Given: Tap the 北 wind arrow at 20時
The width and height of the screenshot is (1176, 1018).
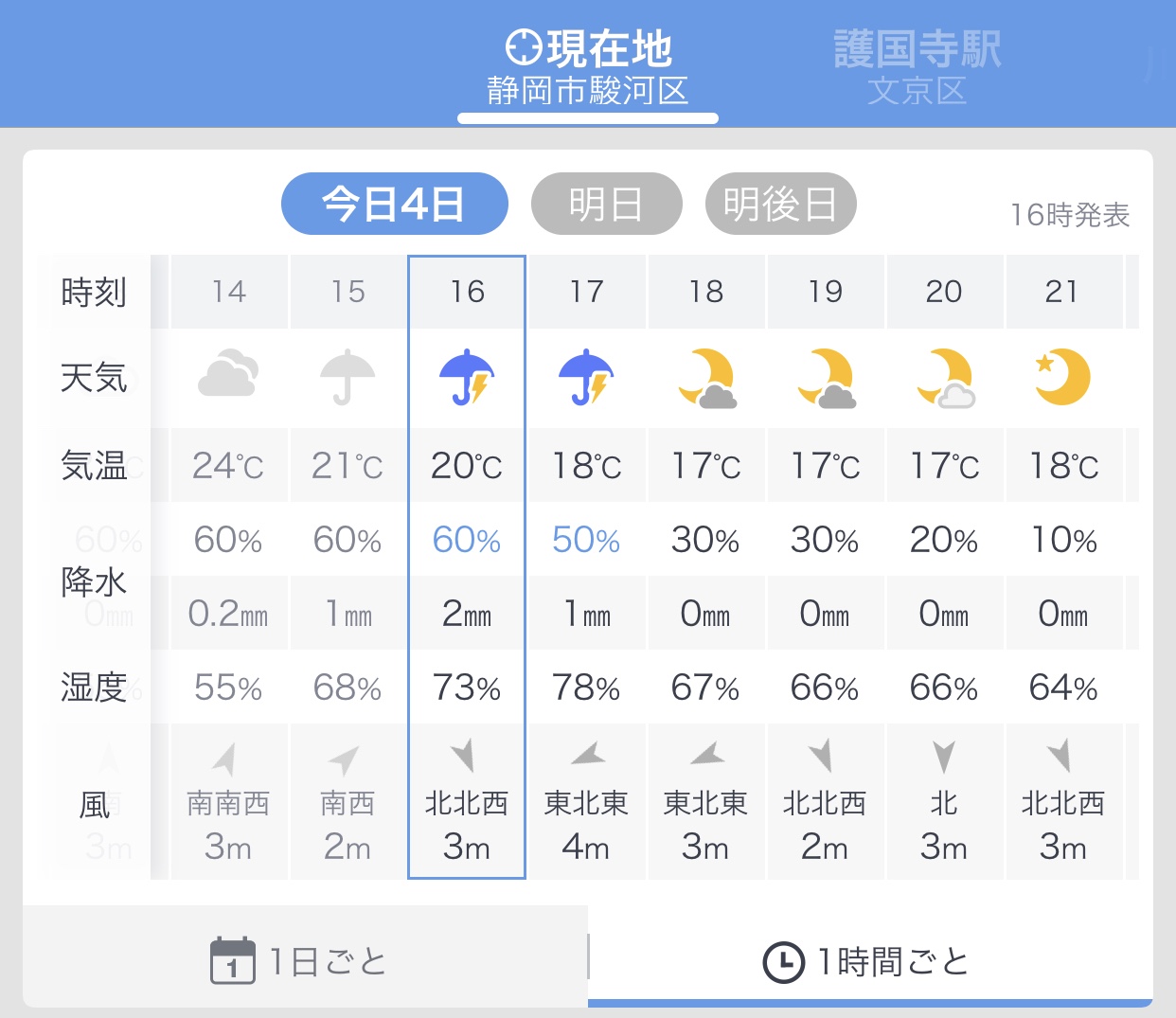Looking at the screenshot, I should [943, 757].
